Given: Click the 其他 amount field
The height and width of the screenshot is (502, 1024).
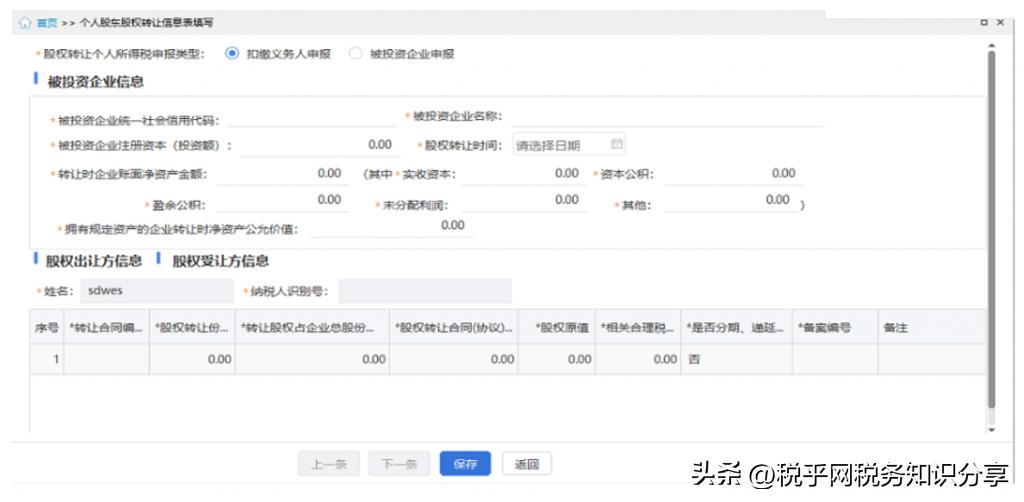Looking at the screenshot, I should pyautogui.click(x=731, y=201).
